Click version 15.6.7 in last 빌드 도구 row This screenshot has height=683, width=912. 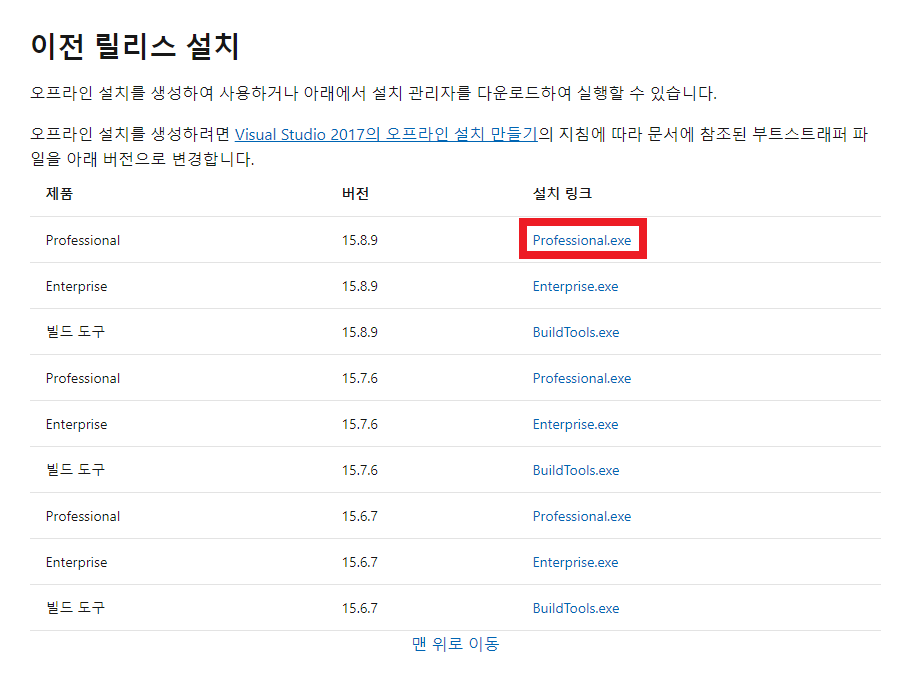359,608
